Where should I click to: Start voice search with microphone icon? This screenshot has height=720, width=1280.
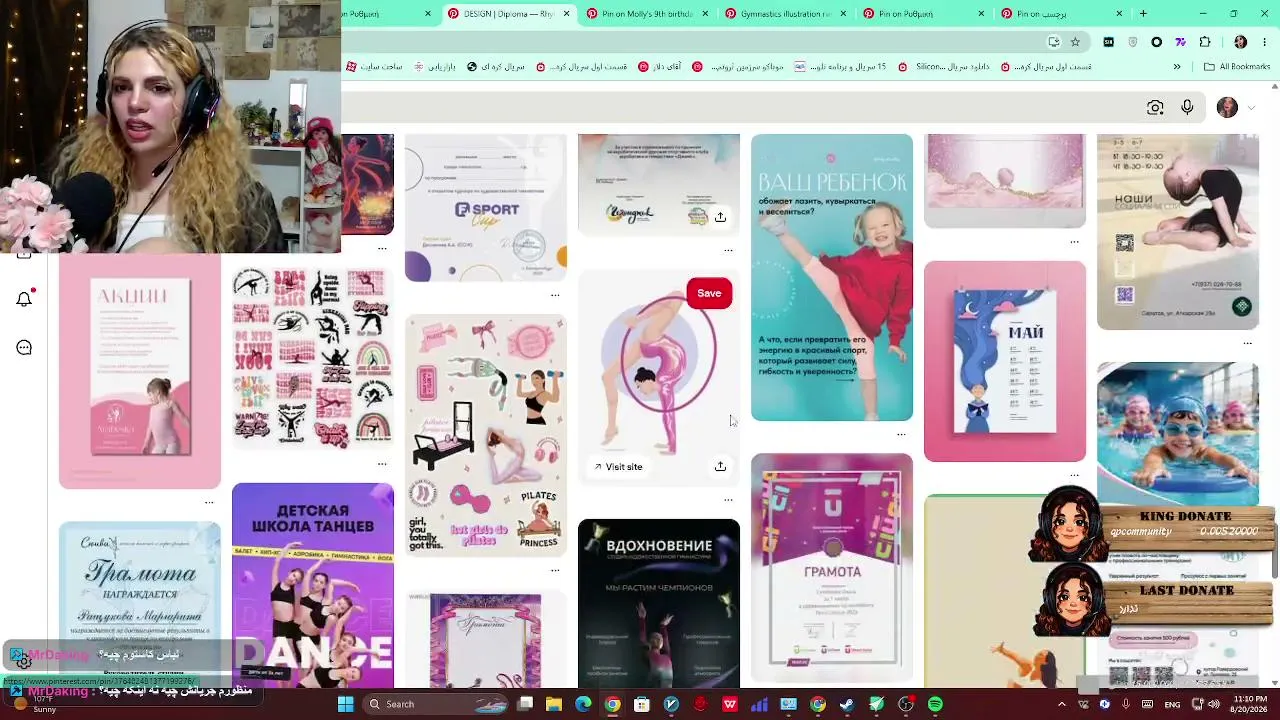(x=1187, y=108)
